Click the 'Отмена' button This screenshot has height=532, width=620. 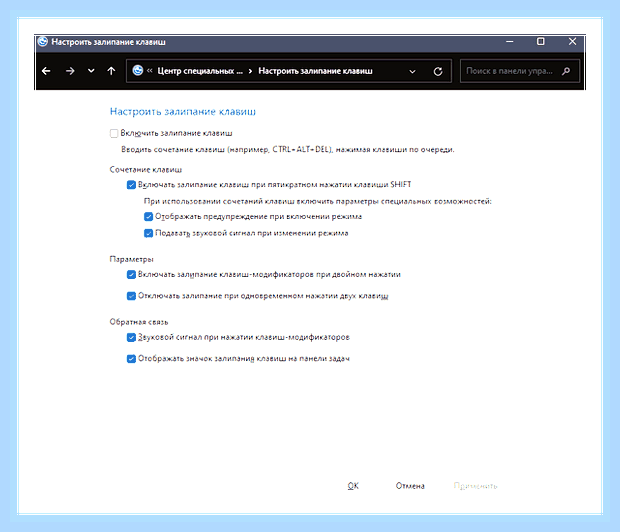410,486
